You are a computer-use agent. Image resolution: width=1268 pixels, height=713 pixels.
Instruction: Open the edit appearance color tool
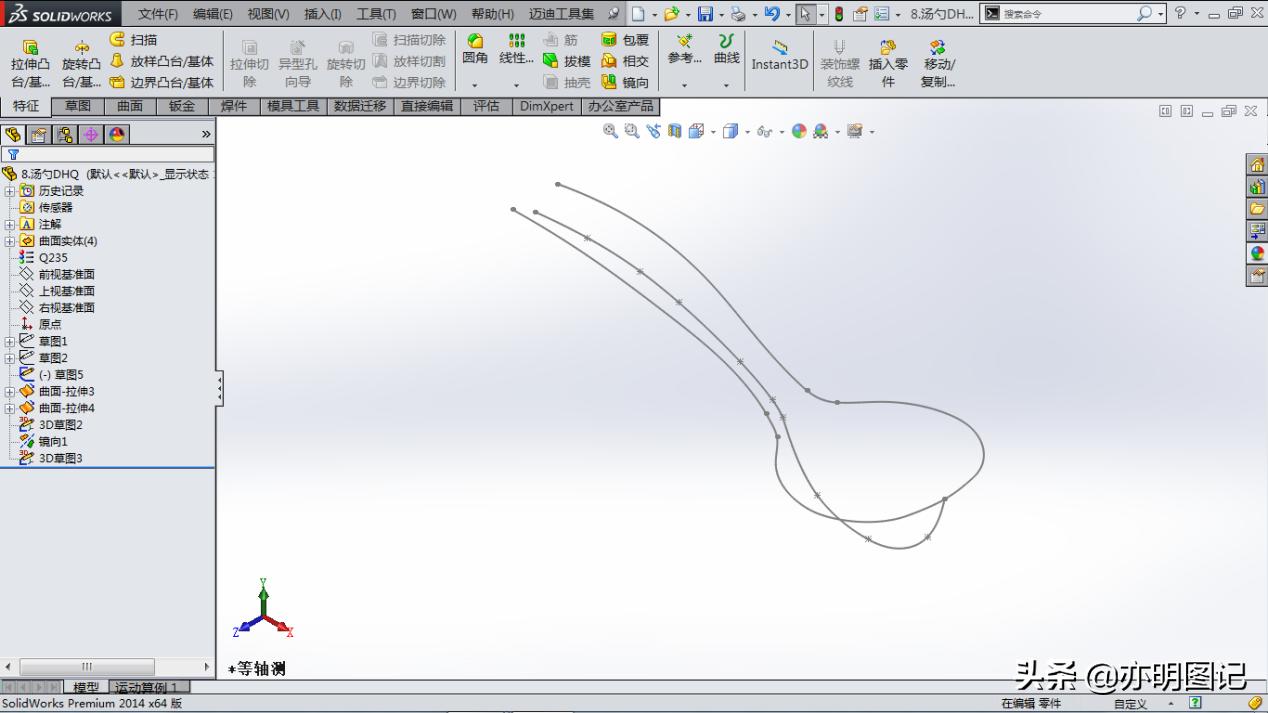pos(798,131)
